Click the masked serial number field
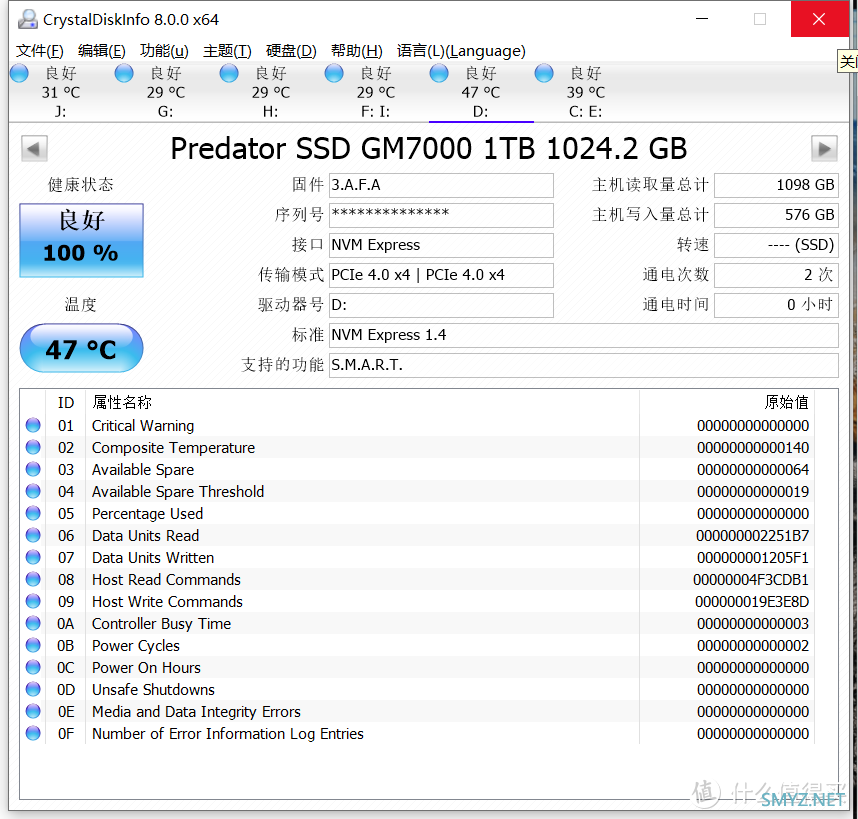 (441, 215)
